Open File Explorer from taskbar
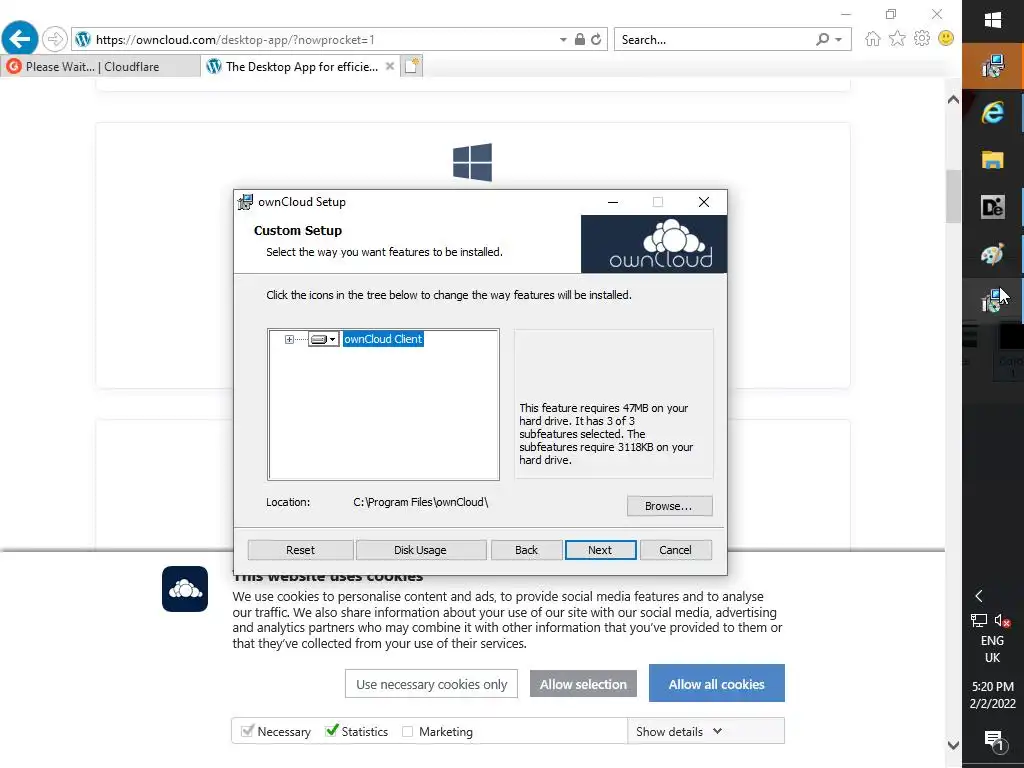 (x=993, y=160)
